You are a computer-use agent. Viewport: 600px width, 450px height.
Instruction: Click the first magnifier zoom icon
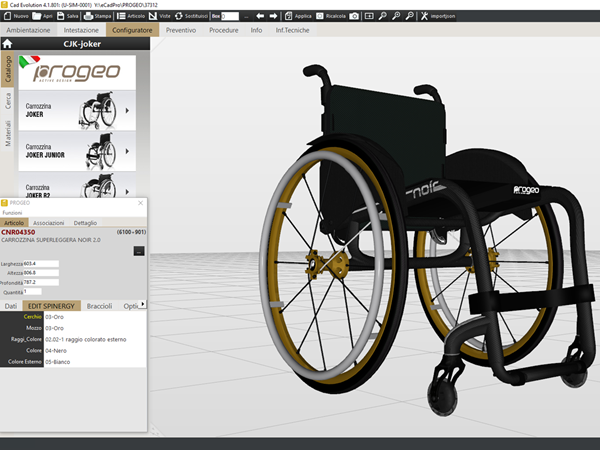[x=382, y=16]
